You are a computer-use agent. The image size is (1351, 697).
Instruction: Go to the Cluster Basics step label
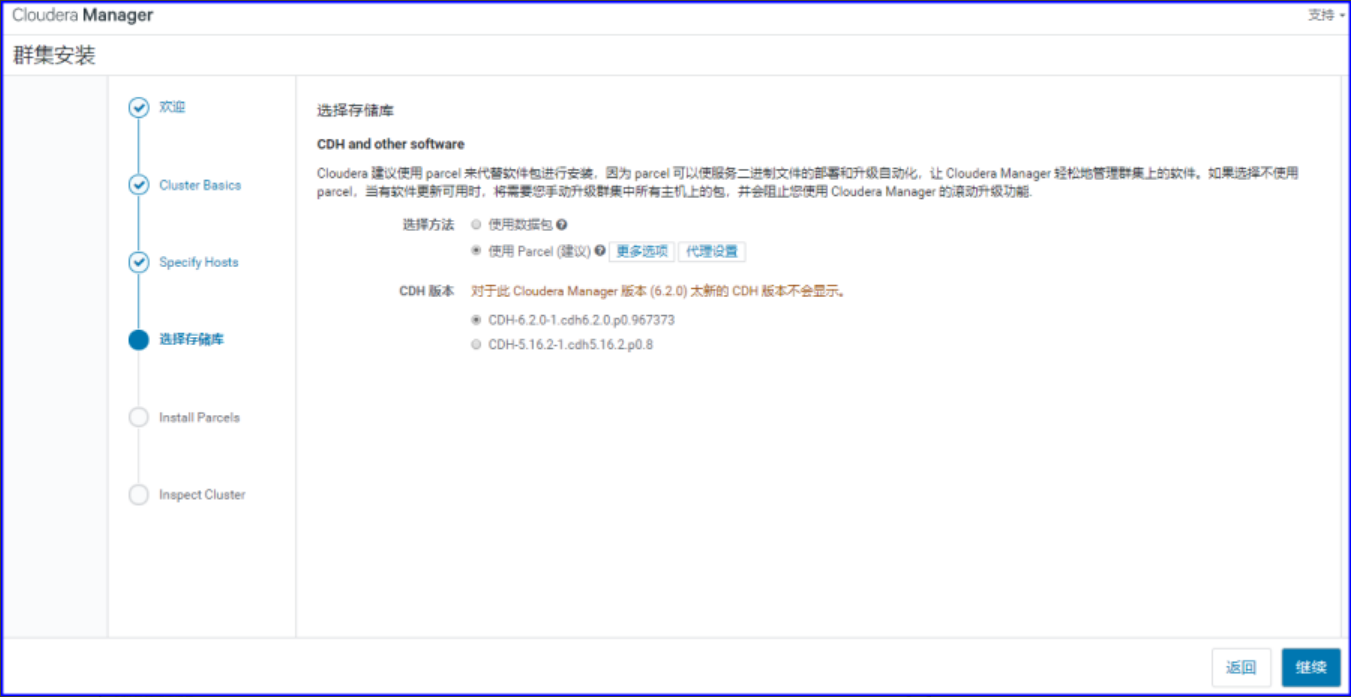200,185
